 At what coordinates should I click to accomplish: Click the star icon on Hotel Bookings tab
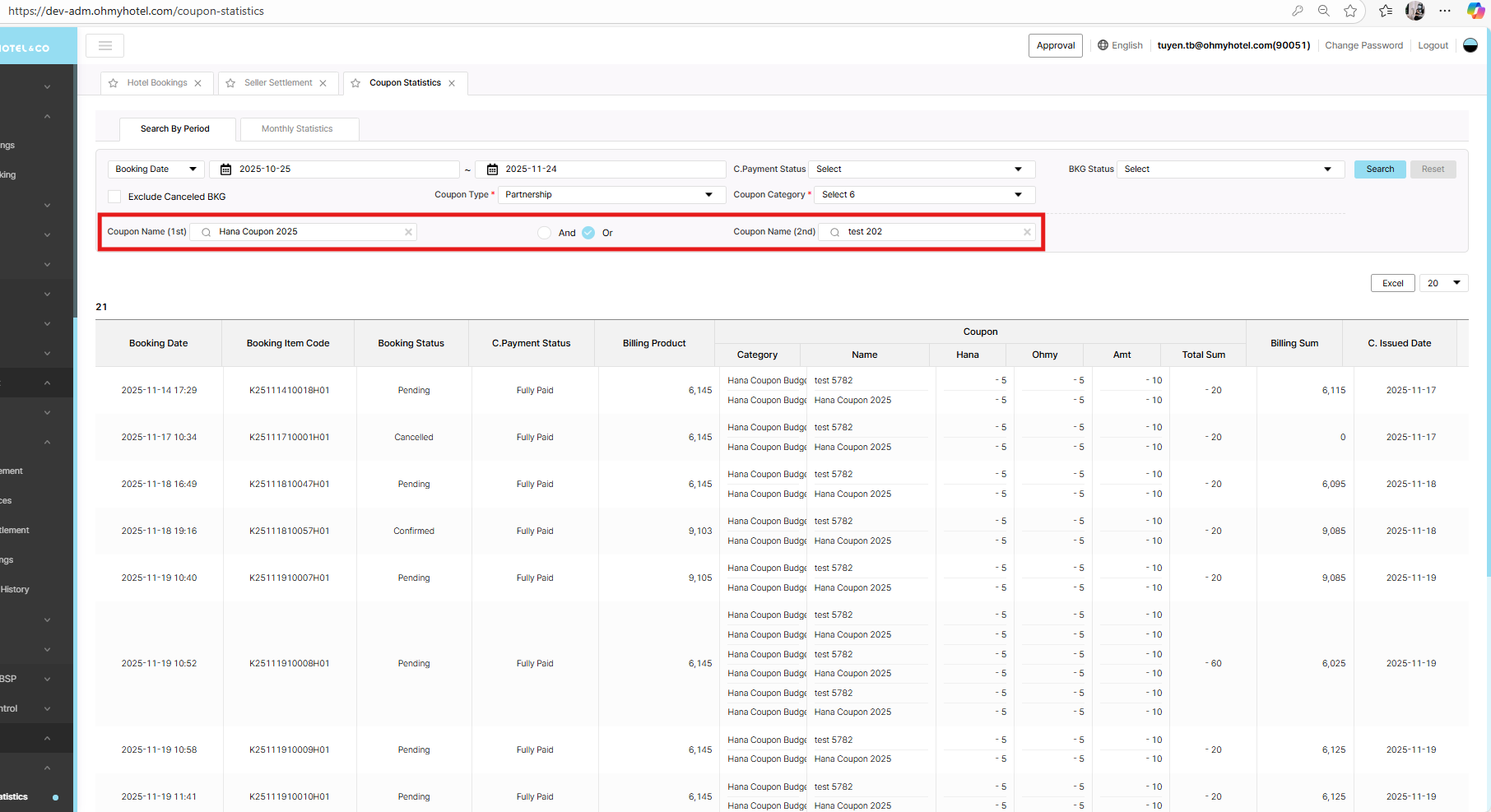114,83
